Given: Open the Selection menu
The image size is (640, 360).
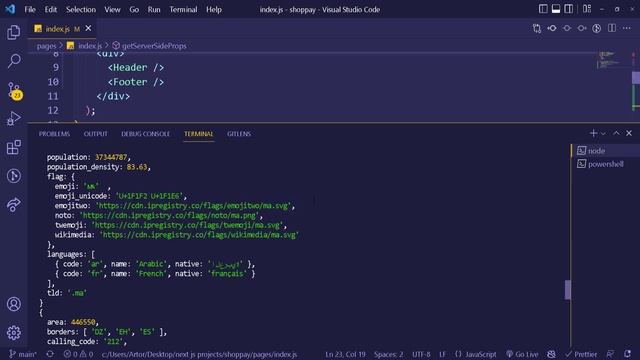Looking at the screenshot, I should click(81, 9).
